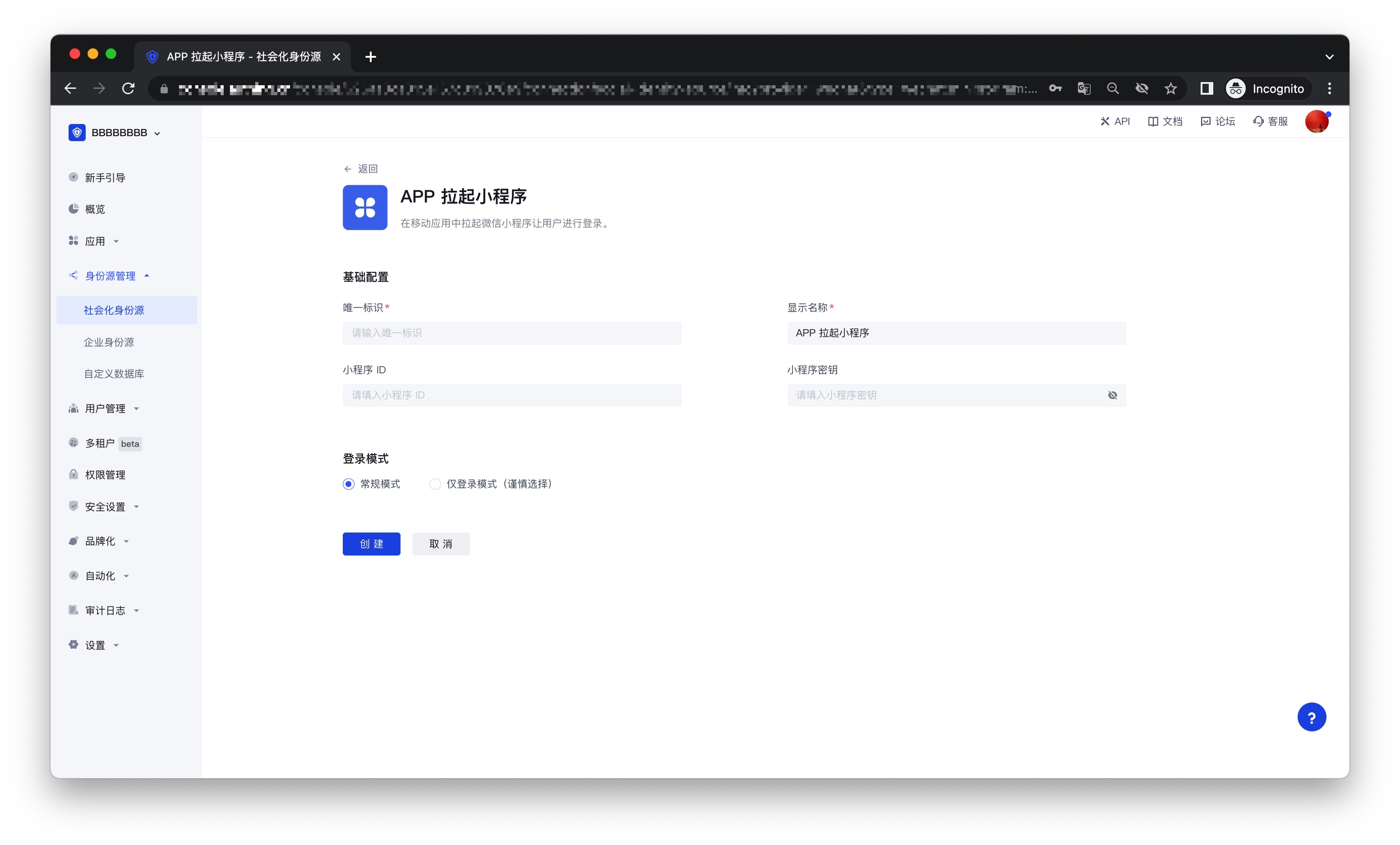
Task: Click the 客服 customer service icon
Action: 1258,122
